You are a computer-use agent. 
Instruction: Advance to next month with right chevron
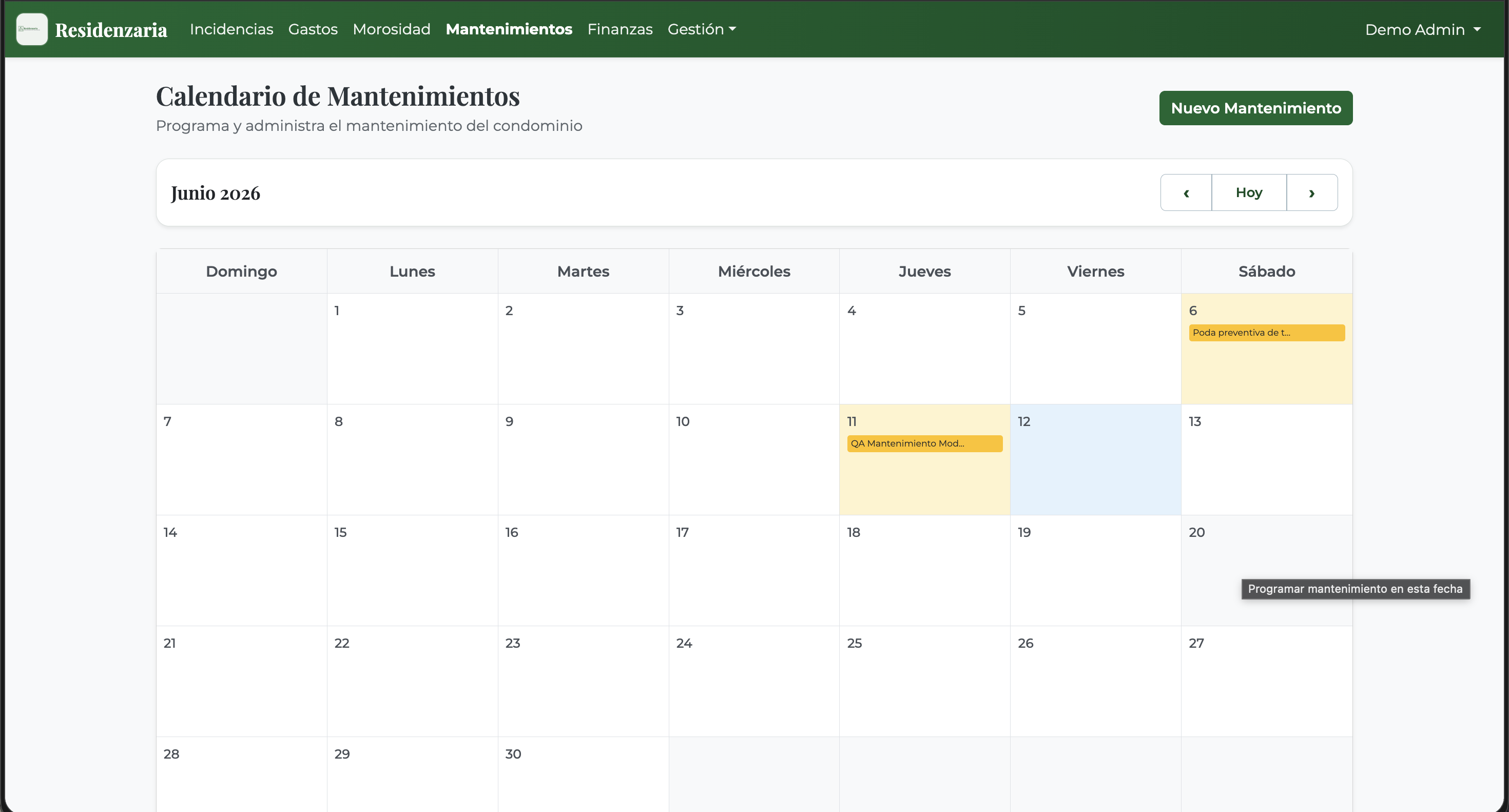[x=1312, y=193]
